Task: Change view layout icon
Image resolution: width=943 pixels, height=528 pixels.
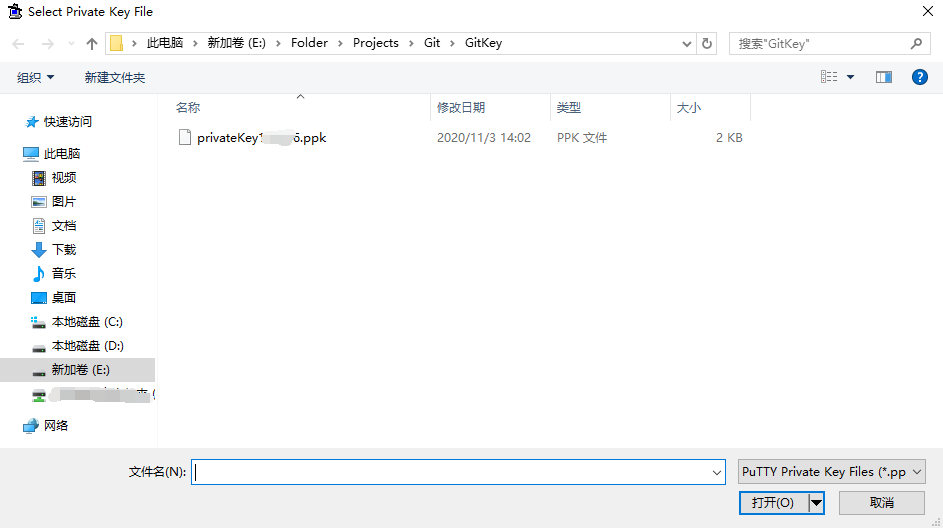Action: tap(829, 77)
